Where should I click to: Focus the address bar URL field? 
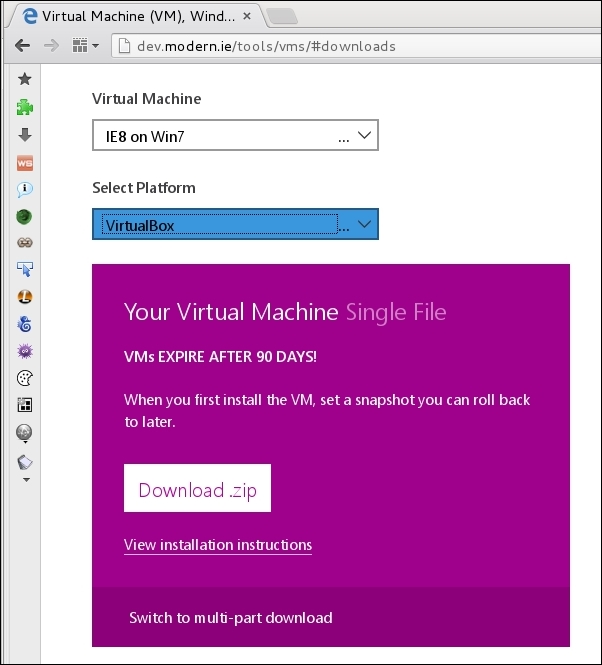356,46
